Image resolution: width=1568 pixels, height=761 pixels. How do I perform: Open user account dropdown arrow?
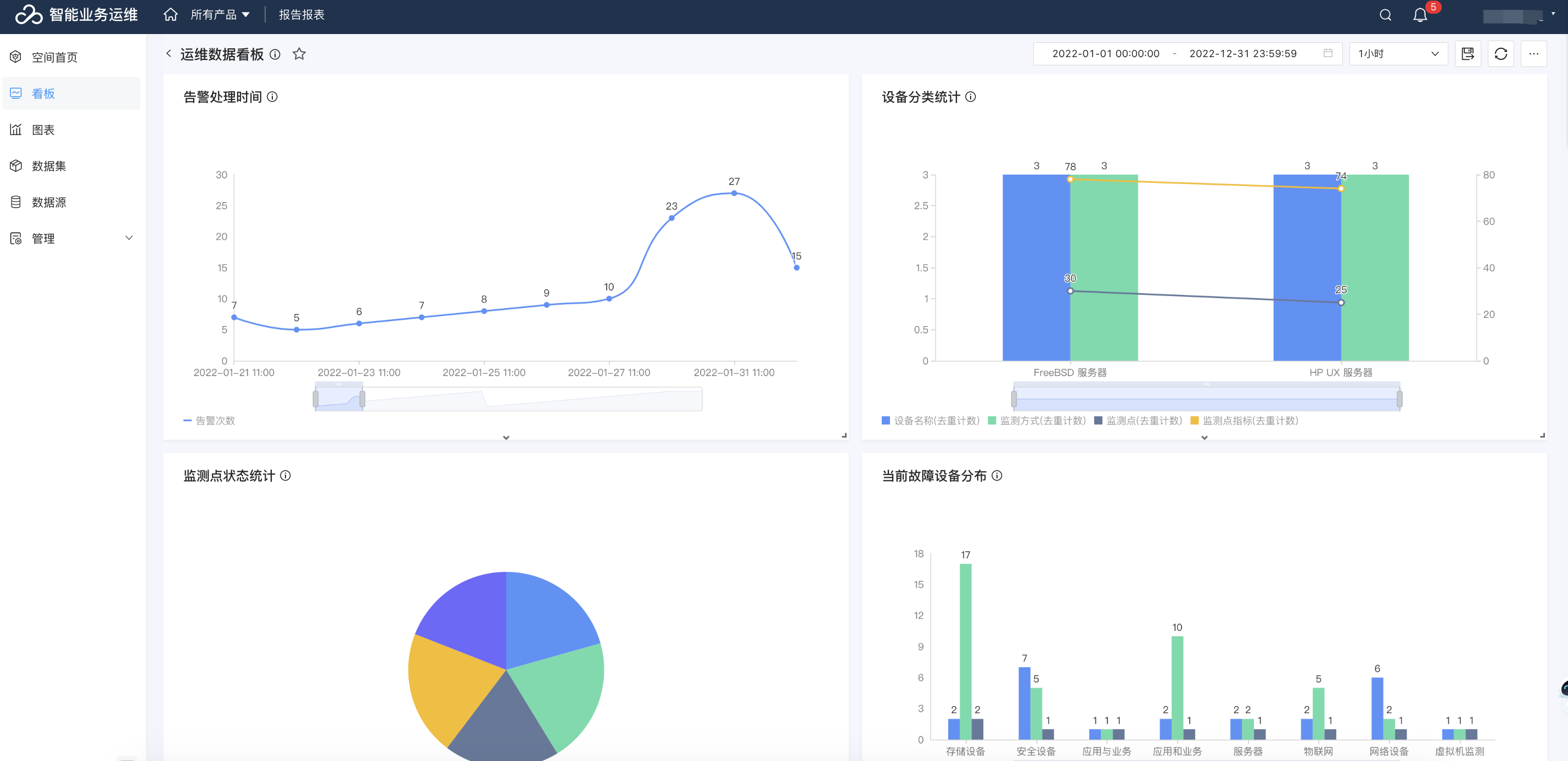[x=1553, y=13]
